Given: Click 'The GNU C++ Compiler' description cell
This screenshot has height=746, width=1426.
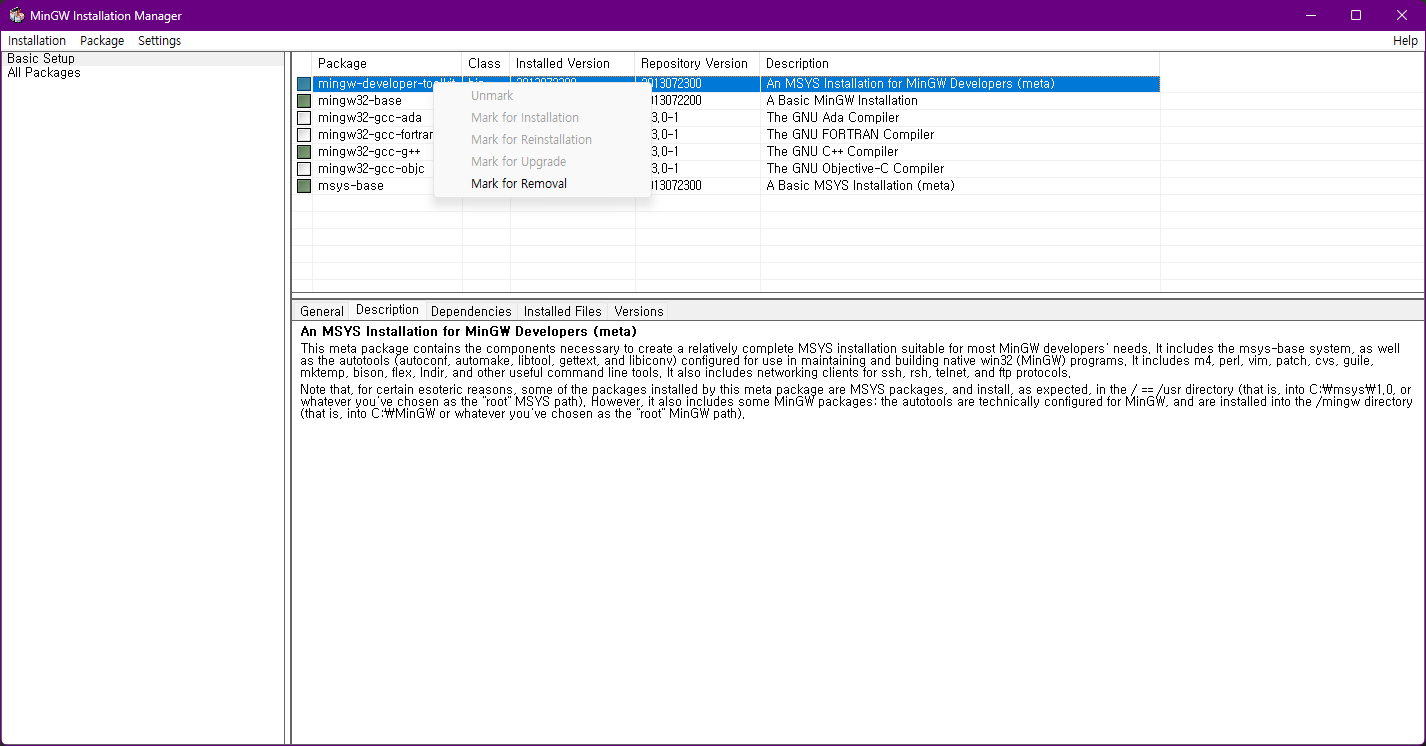Looking at the screenshot, I should click(x=832, y=152).
